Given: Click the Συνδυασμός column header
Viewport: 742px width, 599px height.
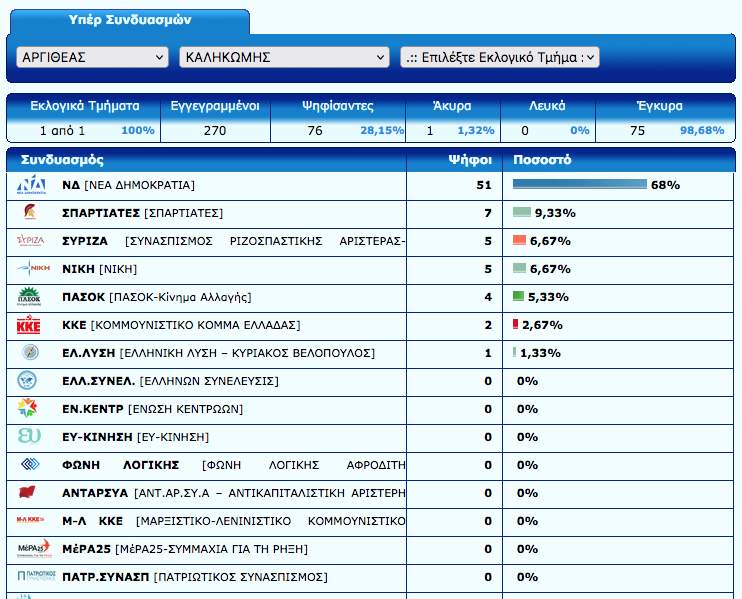Looking at the screenshot, I should [x=63, y=160].
